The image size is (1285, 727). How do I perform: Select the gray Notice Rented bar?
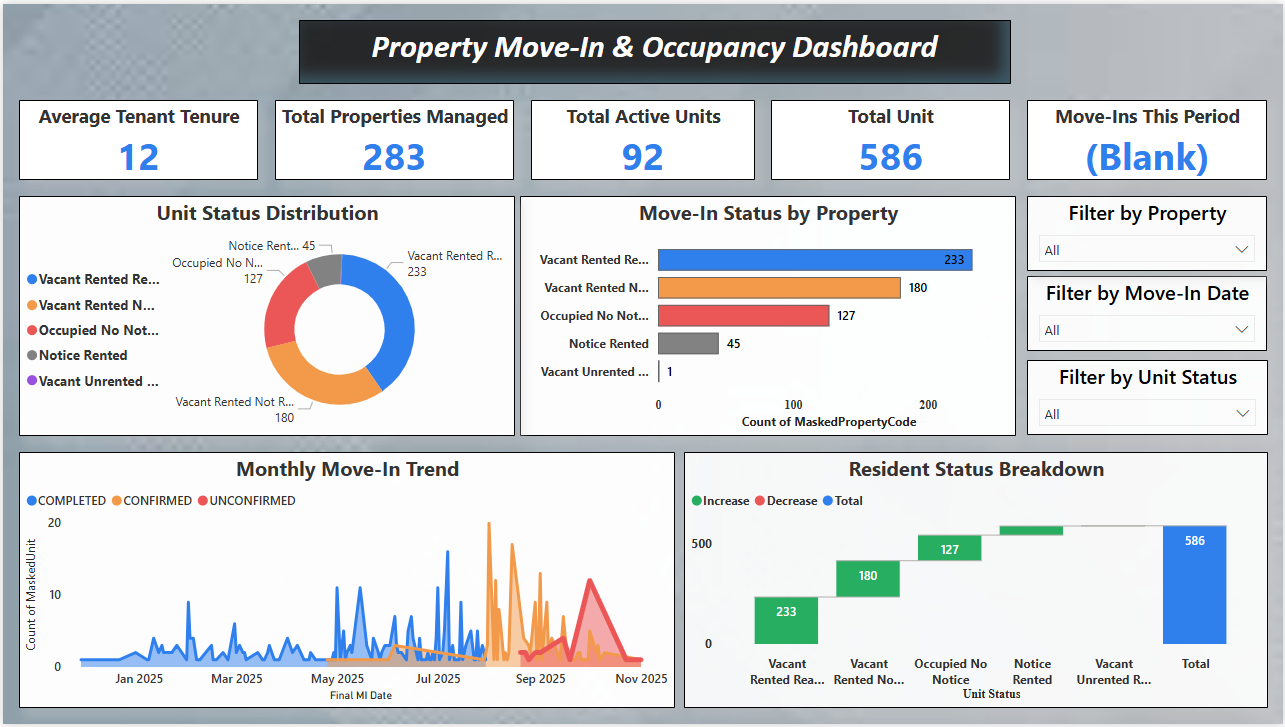coord(688,344)
